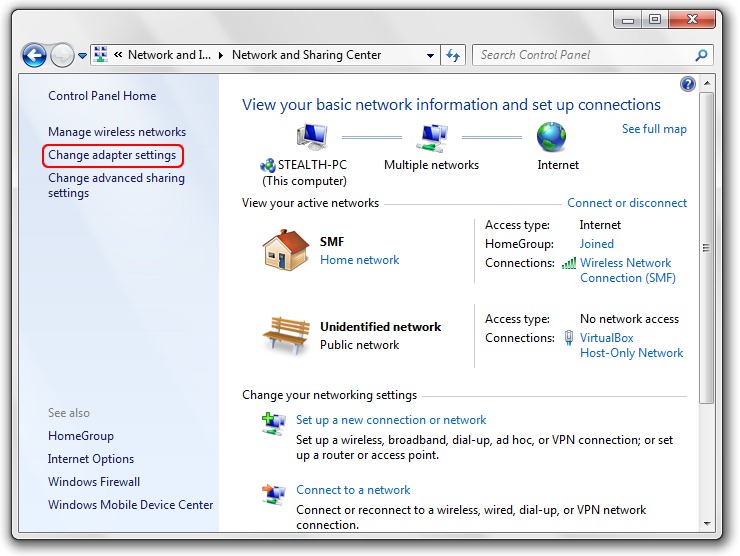Open Set up a new connection or network
Viewport: 740px width, 556px height.
(391, 420)
